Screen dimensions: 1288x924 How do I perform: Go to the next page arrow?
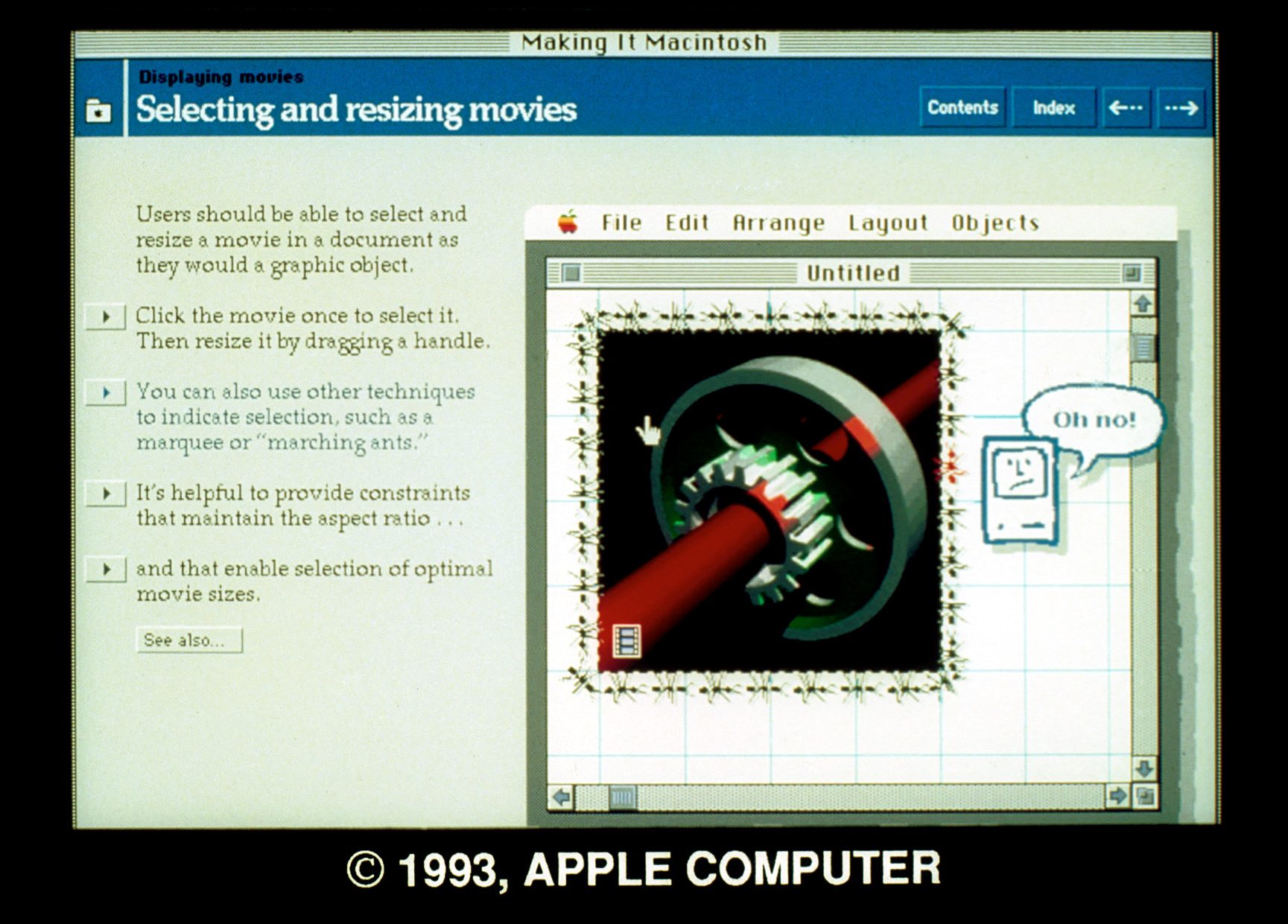(x=1181, y=108)
